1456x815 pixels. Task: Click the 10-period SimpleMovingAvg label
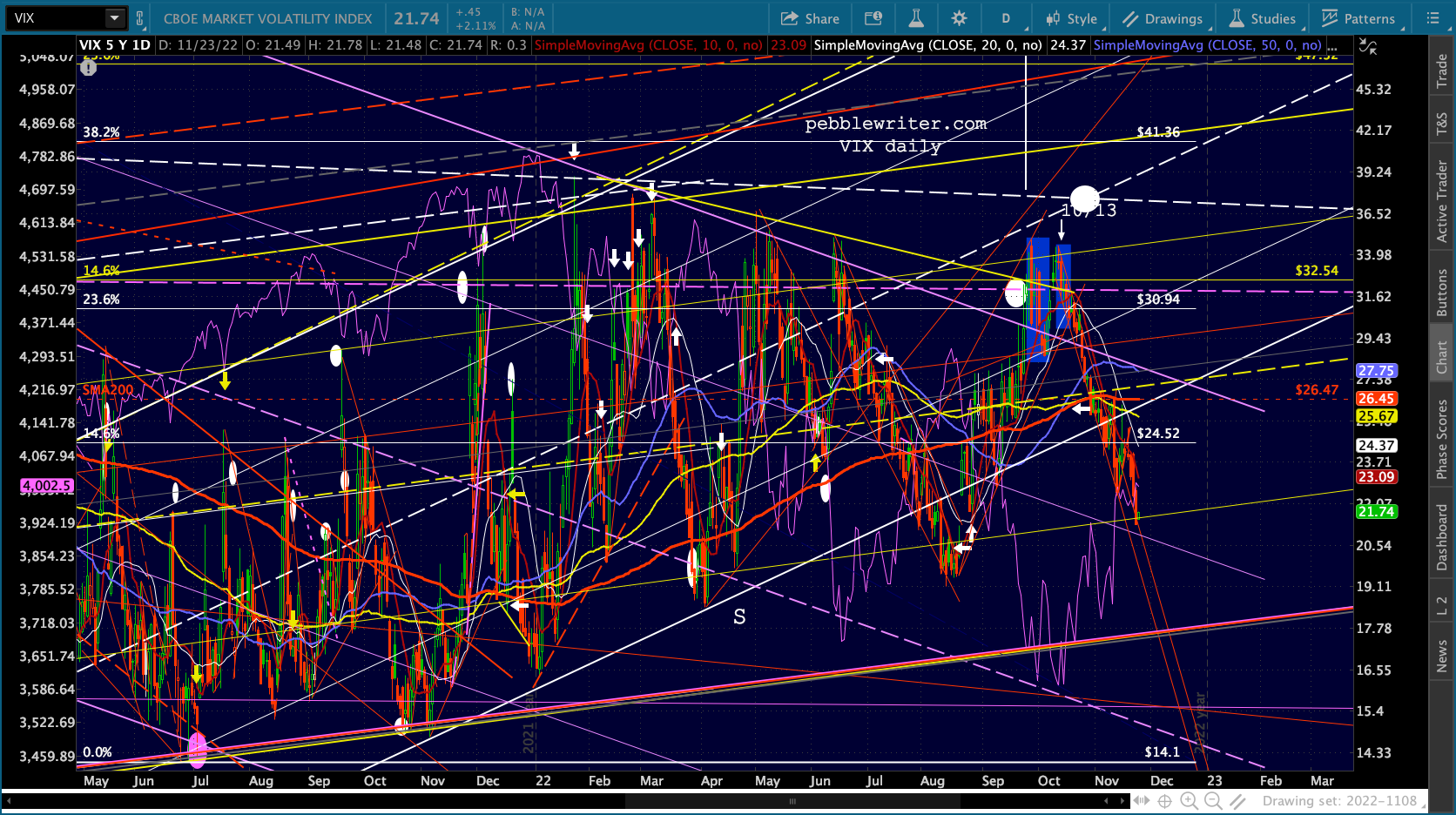[x=648, y=45]
